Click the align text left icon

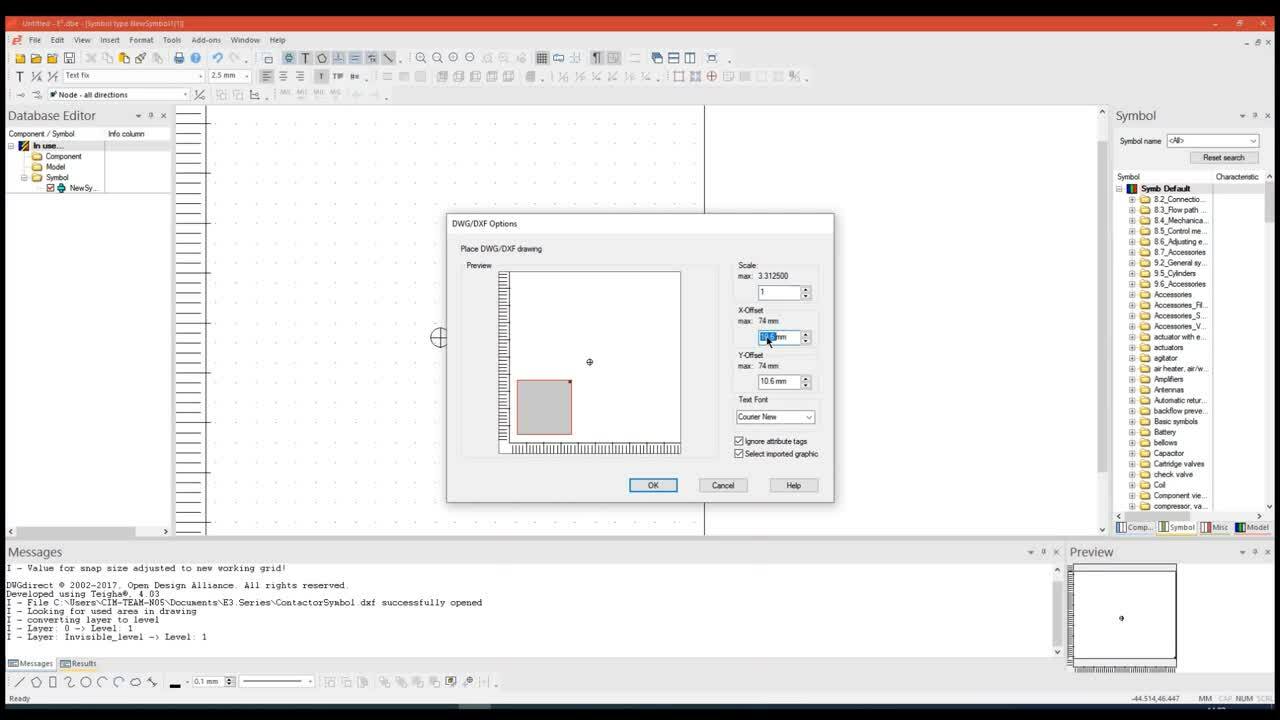[x=267, y=76]
